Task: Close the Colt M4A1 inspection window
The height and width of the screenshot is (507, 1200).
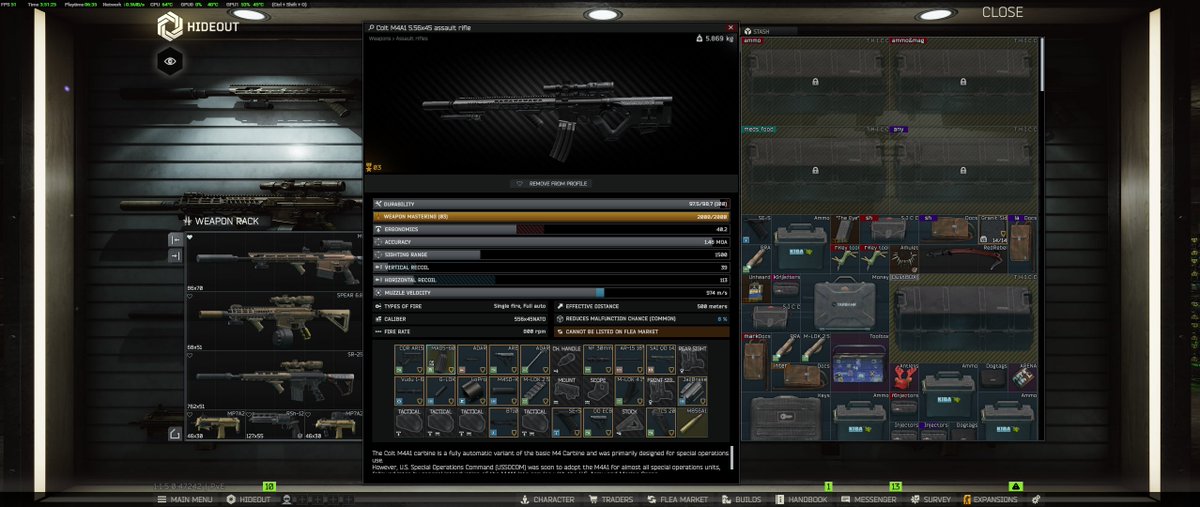Action: click(730, 28)
